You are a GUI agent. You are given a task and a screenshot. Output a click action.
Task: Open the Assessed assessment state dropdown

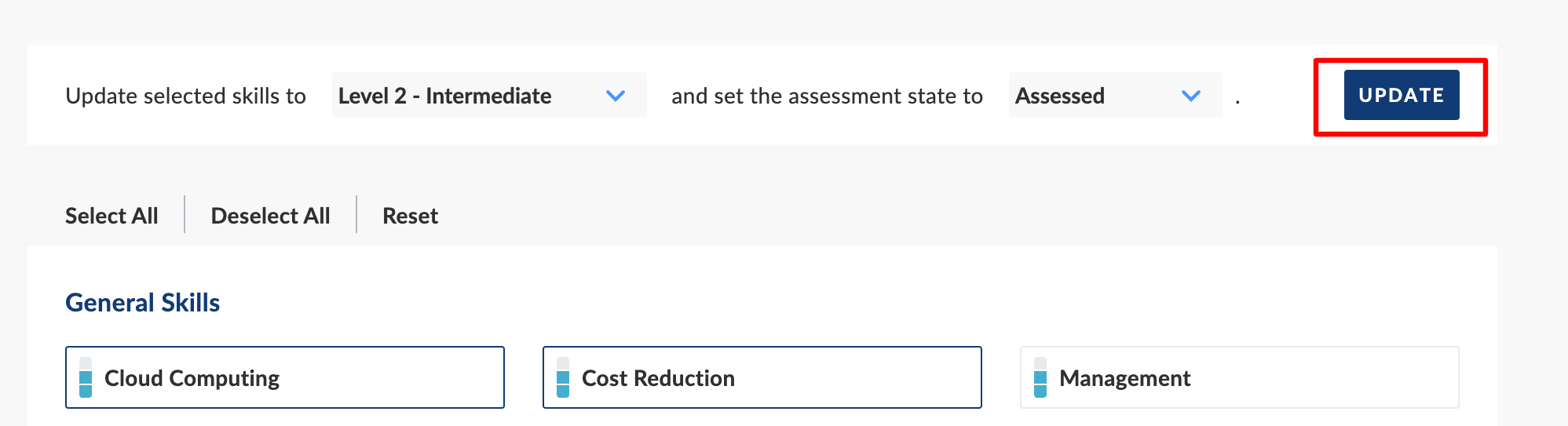1115,95
